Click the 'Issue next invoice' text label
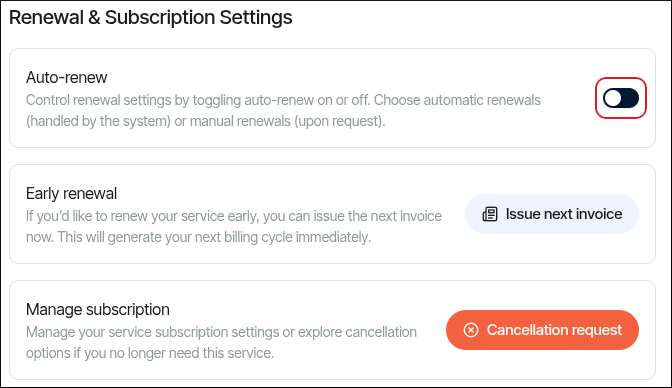The height and width of the screenshot is (388, 672). [564, 214]
